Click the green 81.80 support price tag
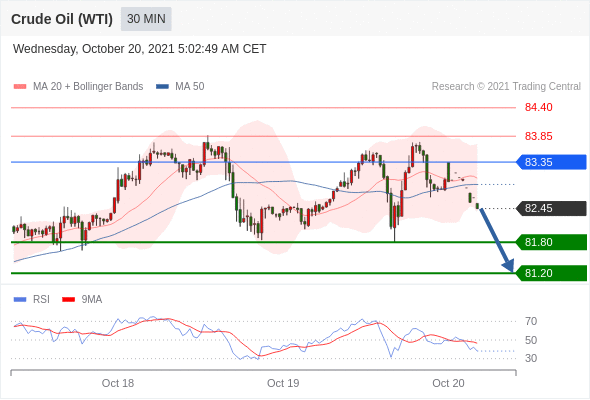This screenshot has height=400, width=590. coord(552,242)
